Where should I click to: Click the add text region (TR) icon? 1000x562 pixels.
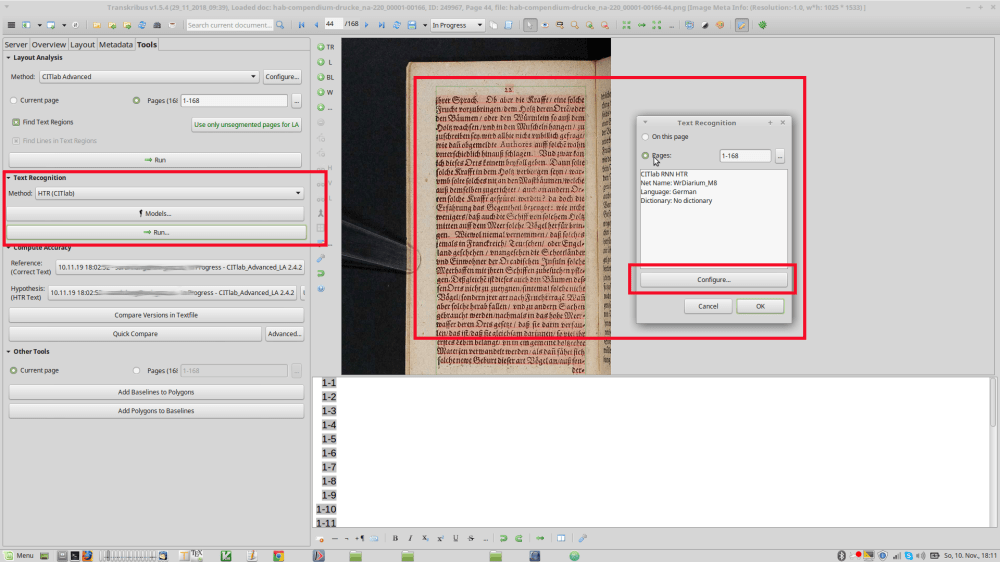[321, 47]
